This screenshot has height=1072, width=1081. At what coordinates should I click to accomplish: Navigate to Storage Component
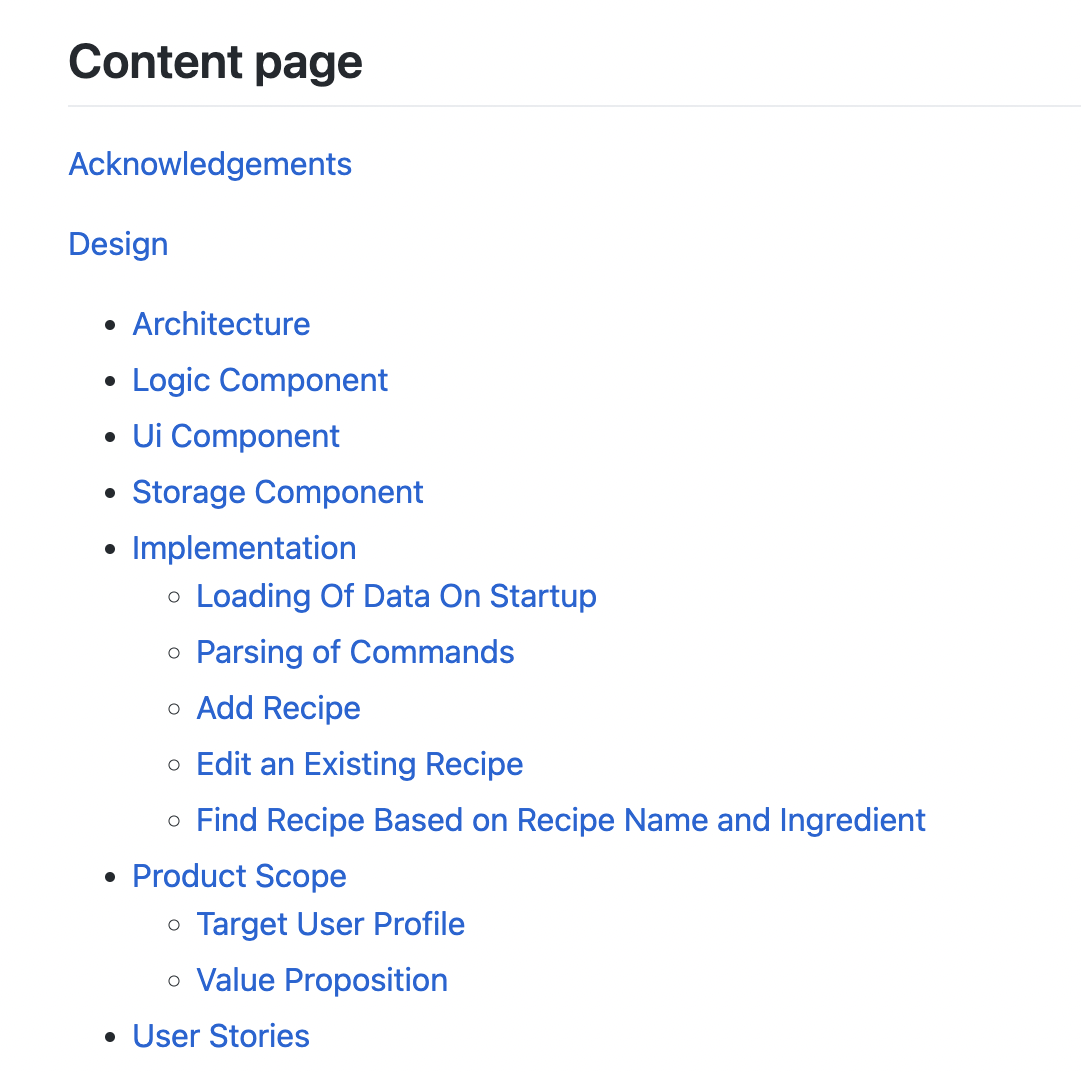tap(278, 492)
